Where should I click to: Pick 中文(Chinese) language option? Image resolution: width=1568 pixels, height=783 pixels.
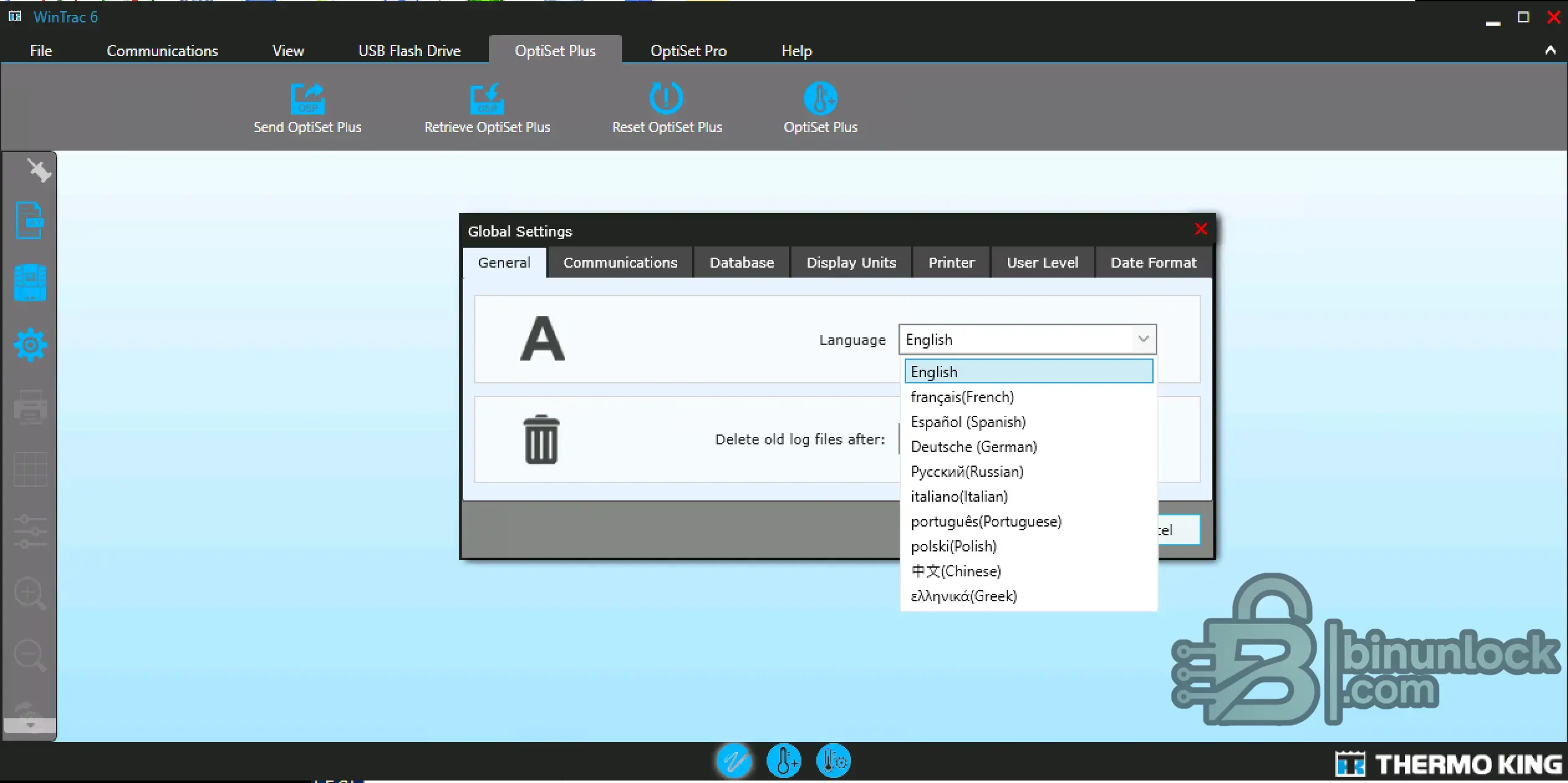[x=1029, y=571]
